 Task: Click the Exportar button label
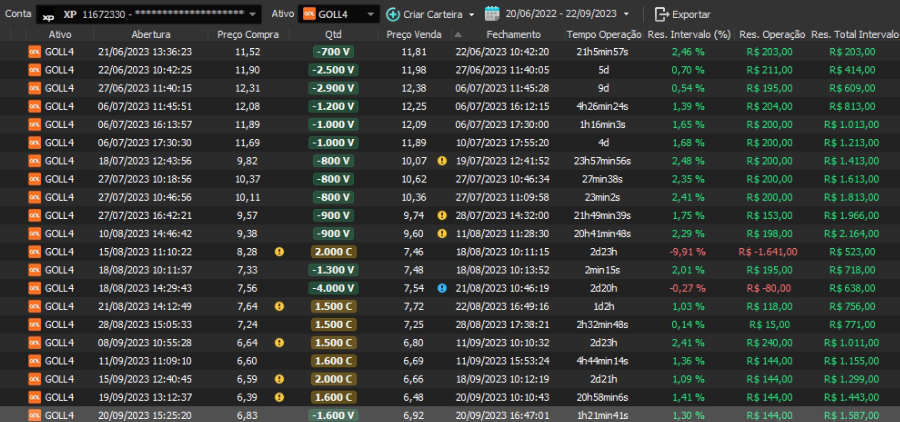(x=691, y=15)
